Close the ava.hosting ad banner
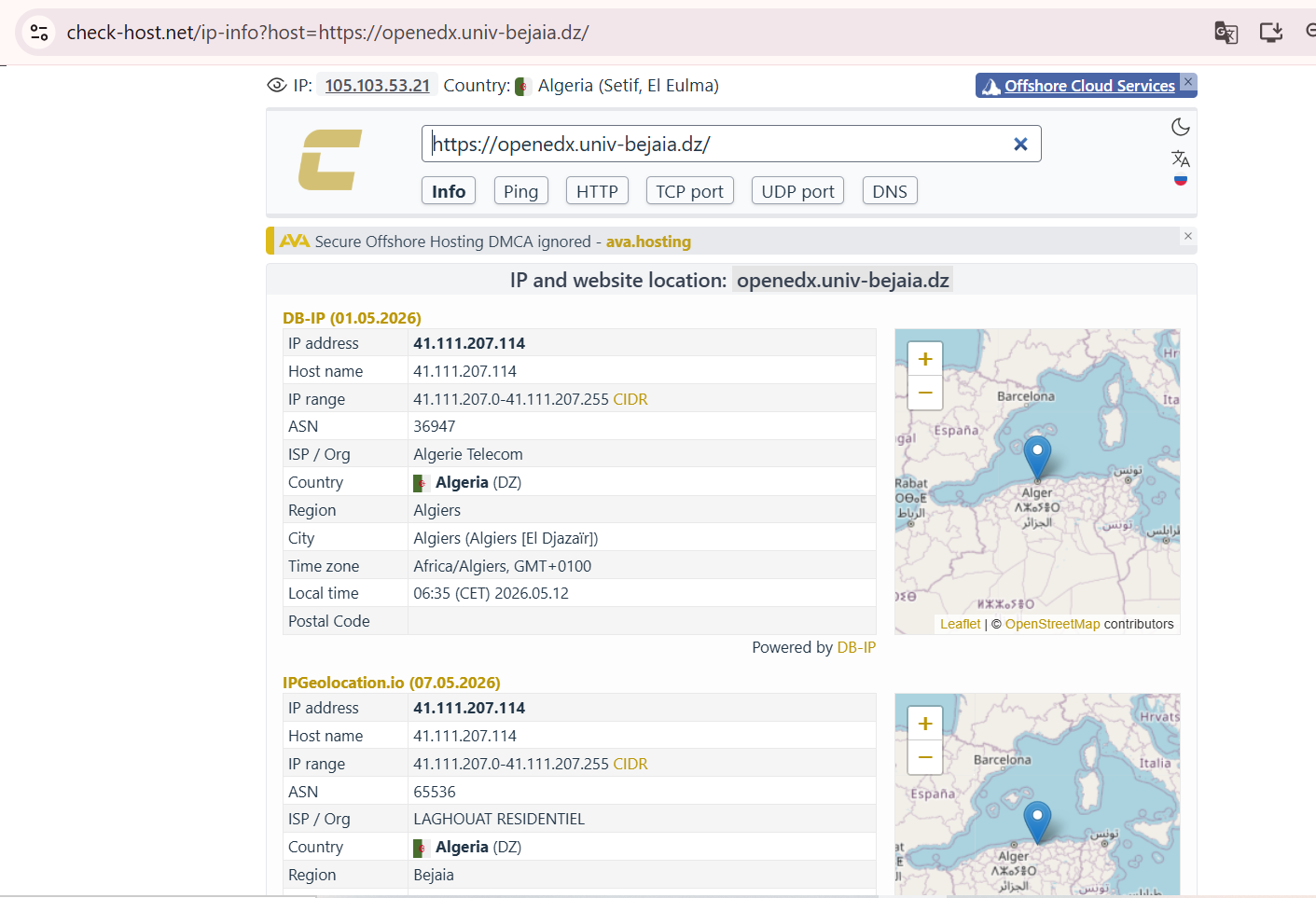Screen dimensions: 1316x898 pos(1188,236)
